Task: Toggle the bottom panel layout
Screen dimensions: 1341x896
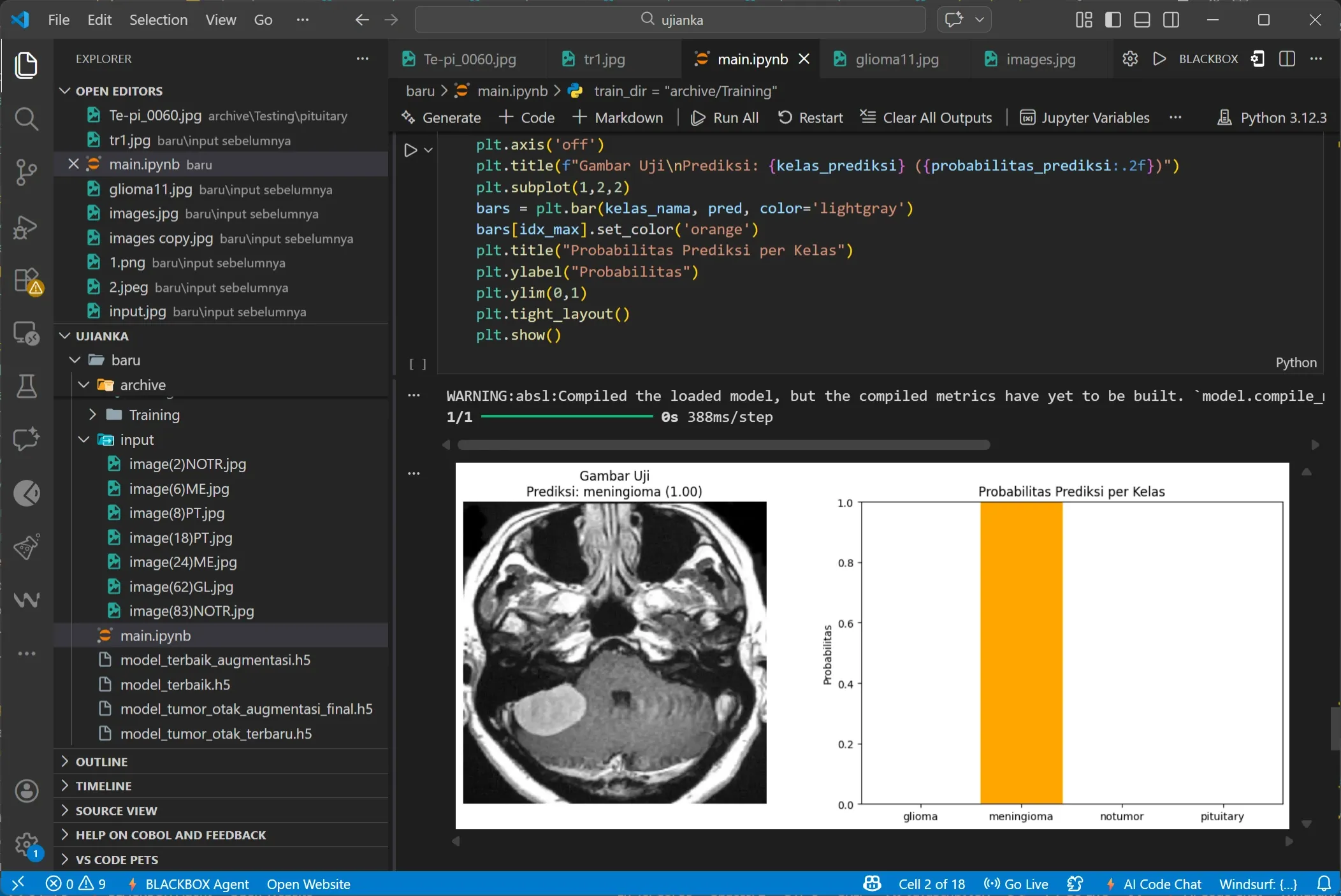Action: [x=1142, y=20]
